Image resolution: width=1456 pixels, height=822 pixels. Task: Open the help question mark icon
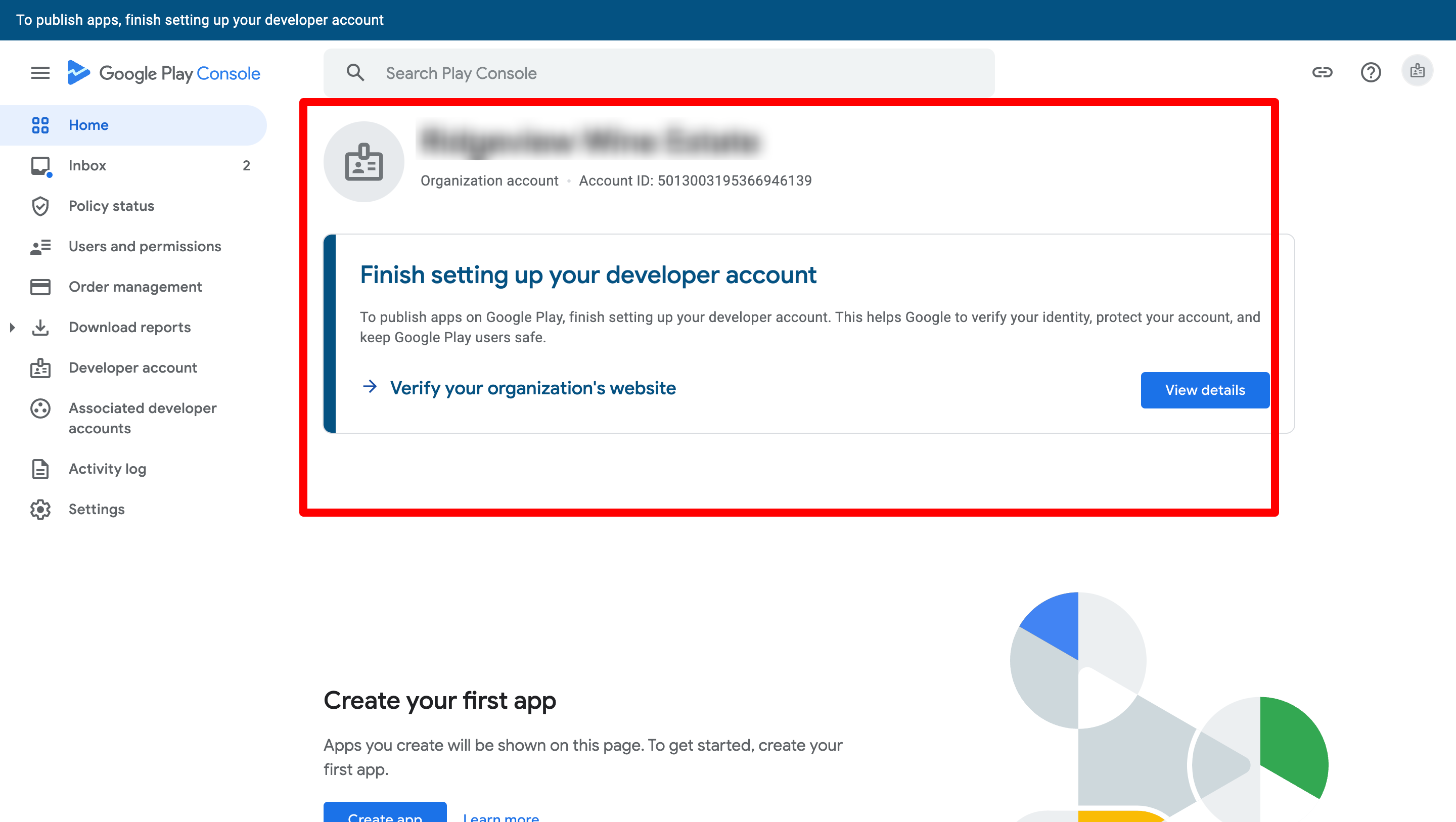[x=1371, y=72]
